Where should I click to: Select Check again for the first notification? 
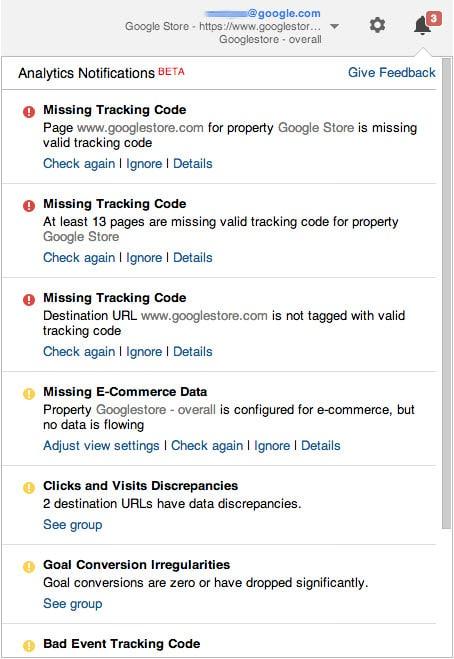[79, 163]
